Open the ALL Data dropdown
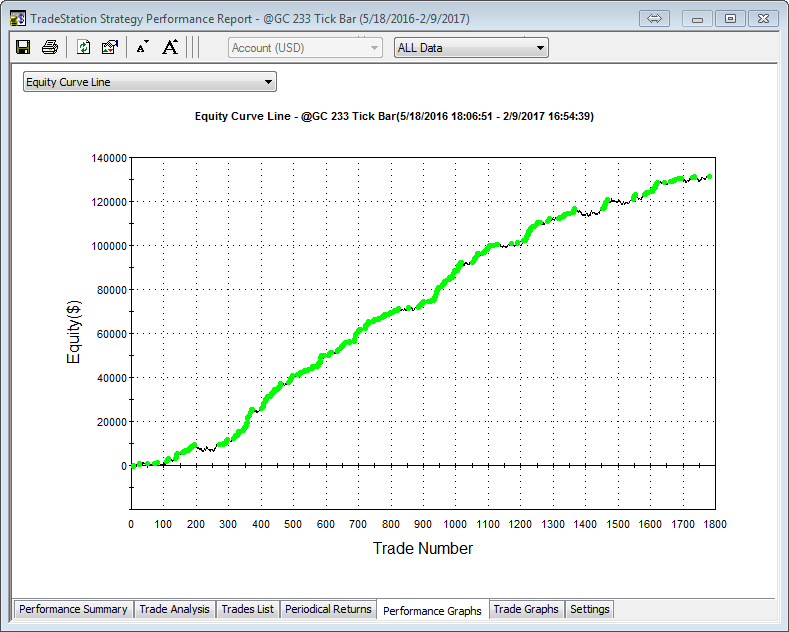 471,47
